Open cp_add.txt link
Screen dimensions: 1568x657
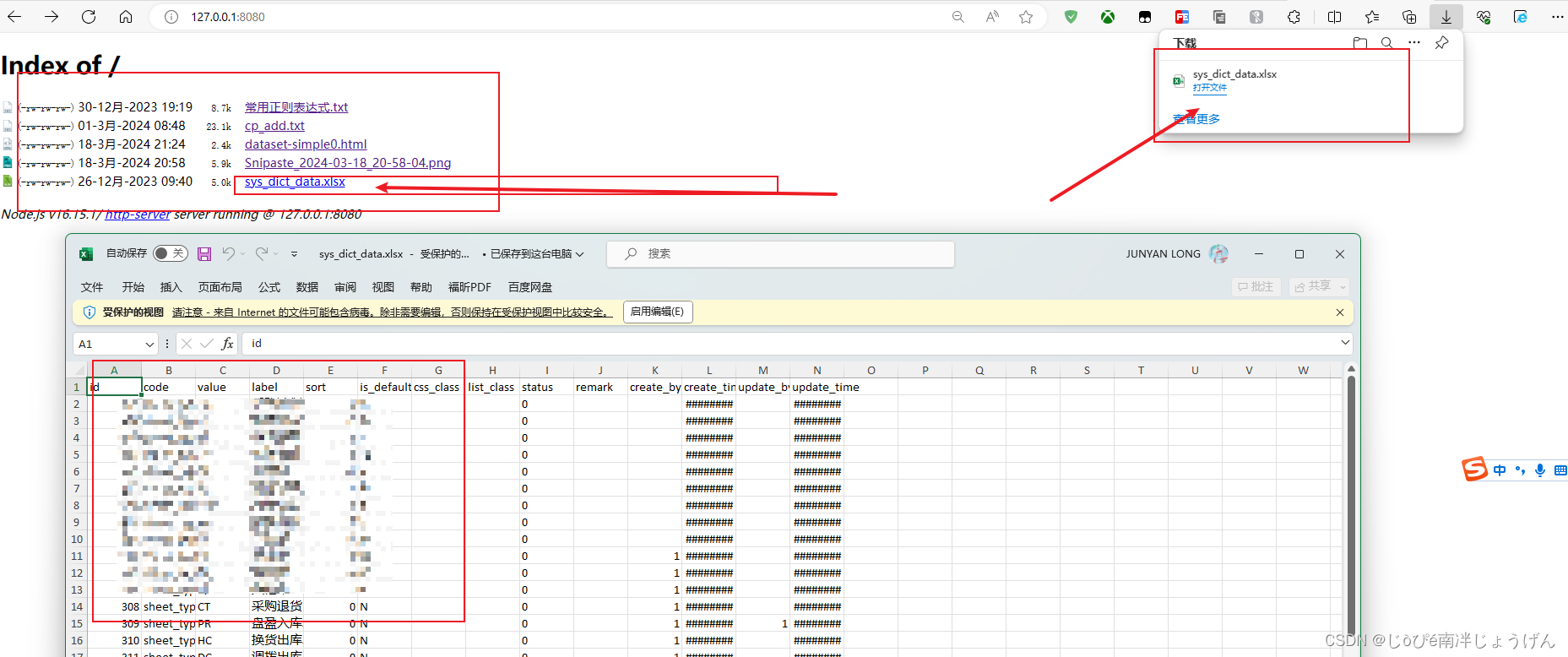click(274, 126)
